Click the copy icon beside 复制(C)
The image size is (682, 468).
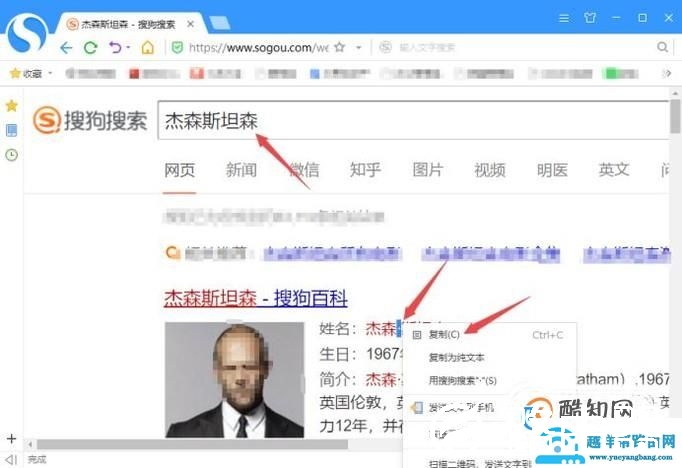coord(417,335)
